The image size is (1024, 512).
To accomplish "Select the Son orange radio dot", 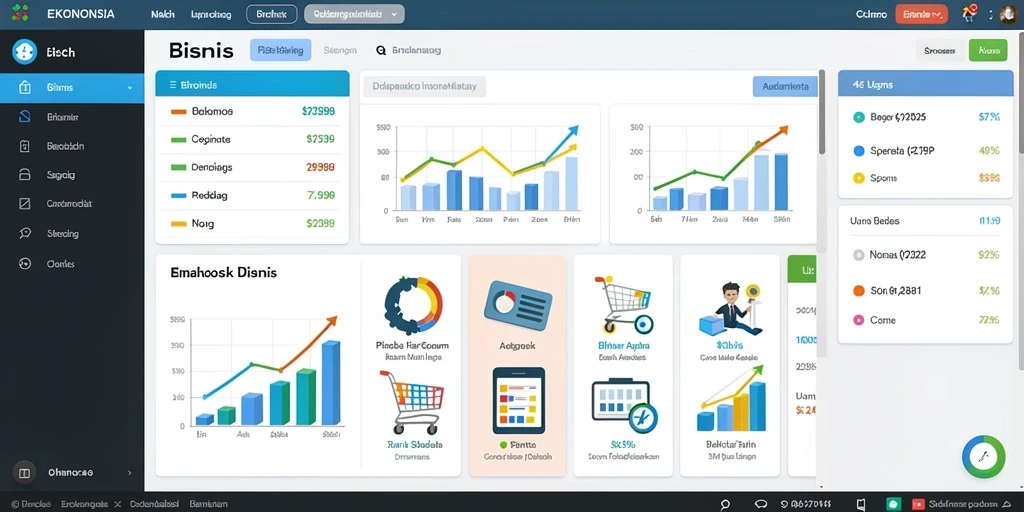I will pos(859,291).
